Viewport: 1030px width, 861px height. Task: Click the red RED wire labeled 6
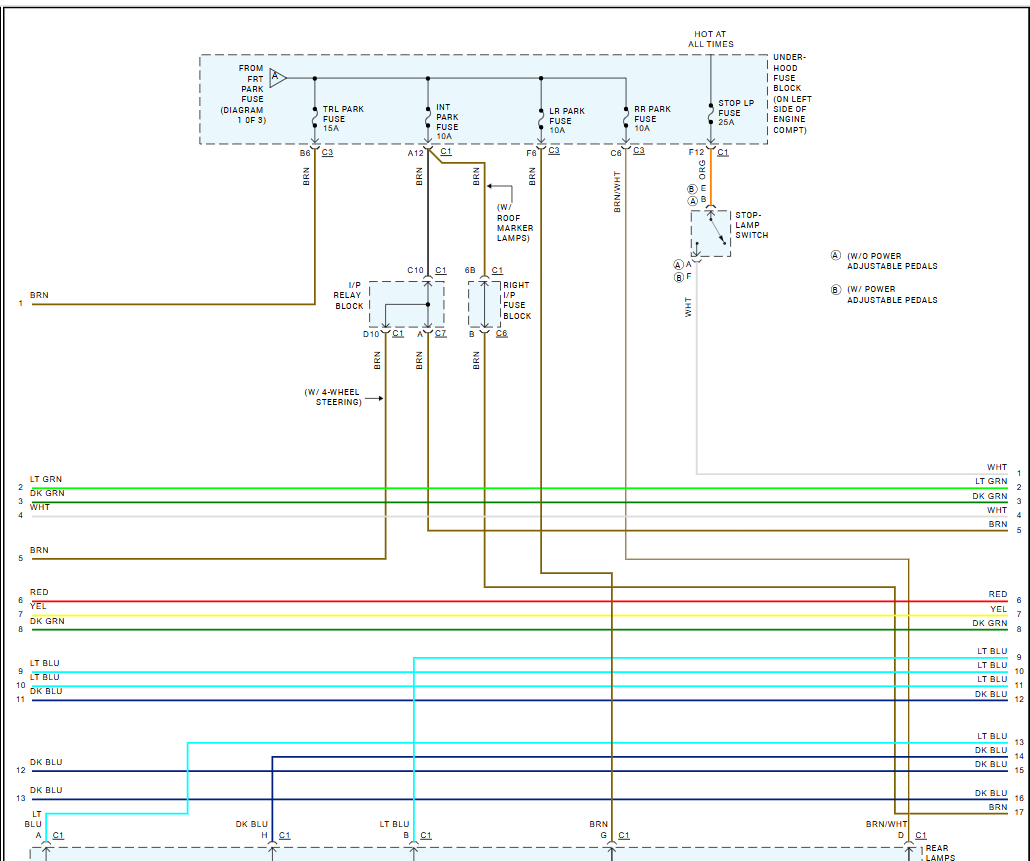[519, 601]
